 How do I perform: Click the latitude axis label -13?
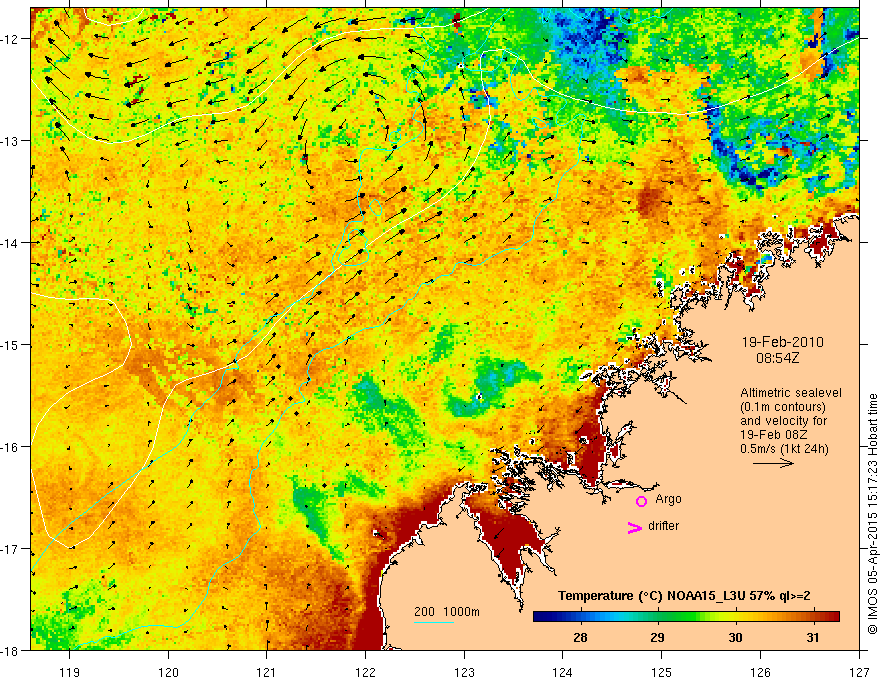(11, 141)
